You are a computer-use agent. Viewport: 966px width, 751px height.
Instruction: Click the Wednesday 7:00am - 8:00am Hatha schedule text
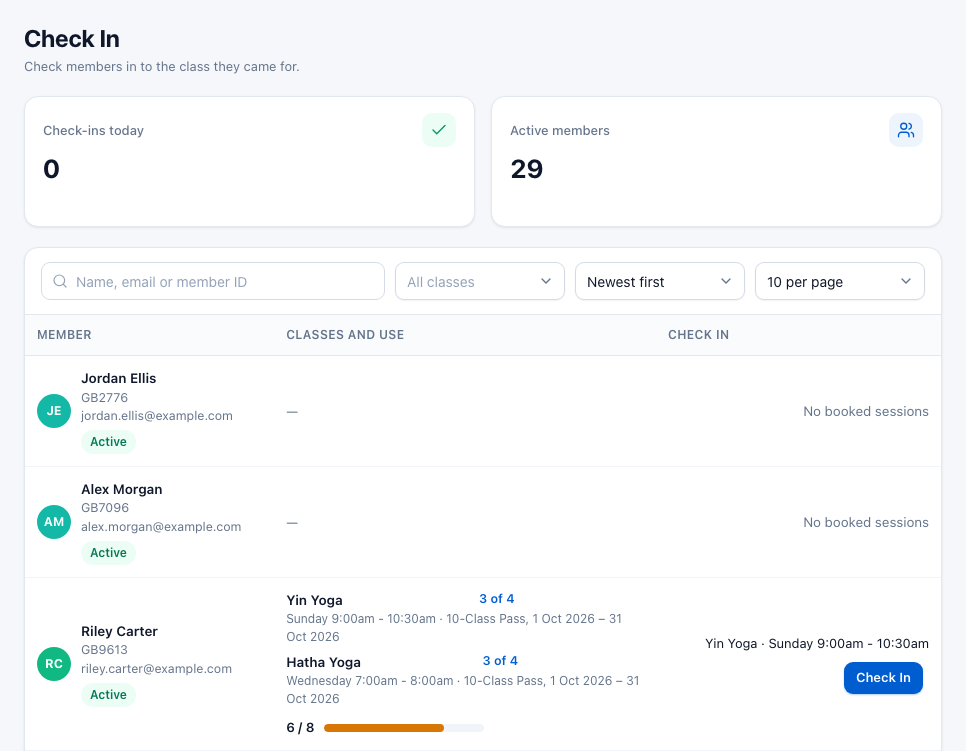[463, 689]
